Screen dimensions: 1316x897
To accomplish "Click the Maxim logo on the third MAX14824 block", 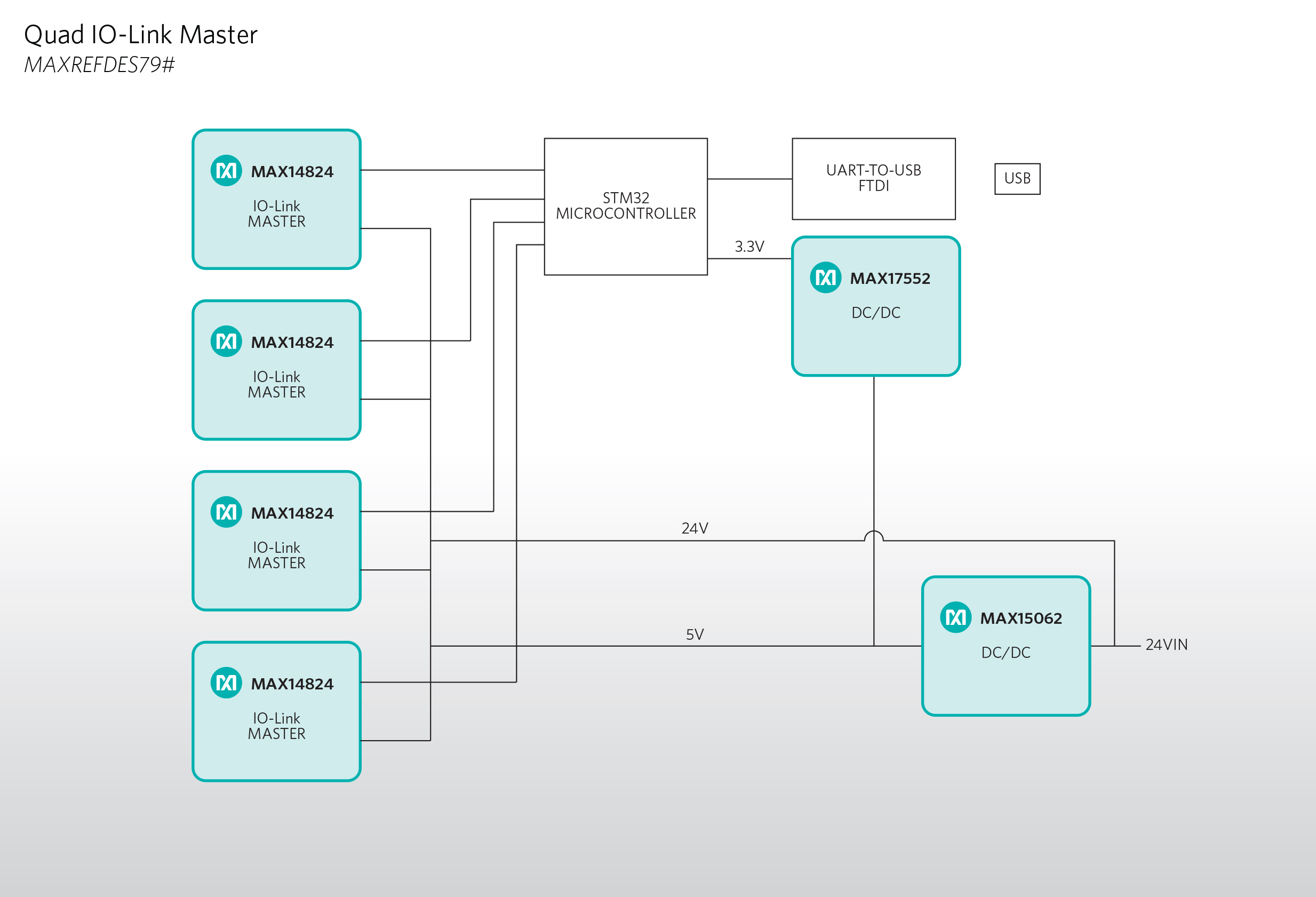I will (x=226, y=512).
